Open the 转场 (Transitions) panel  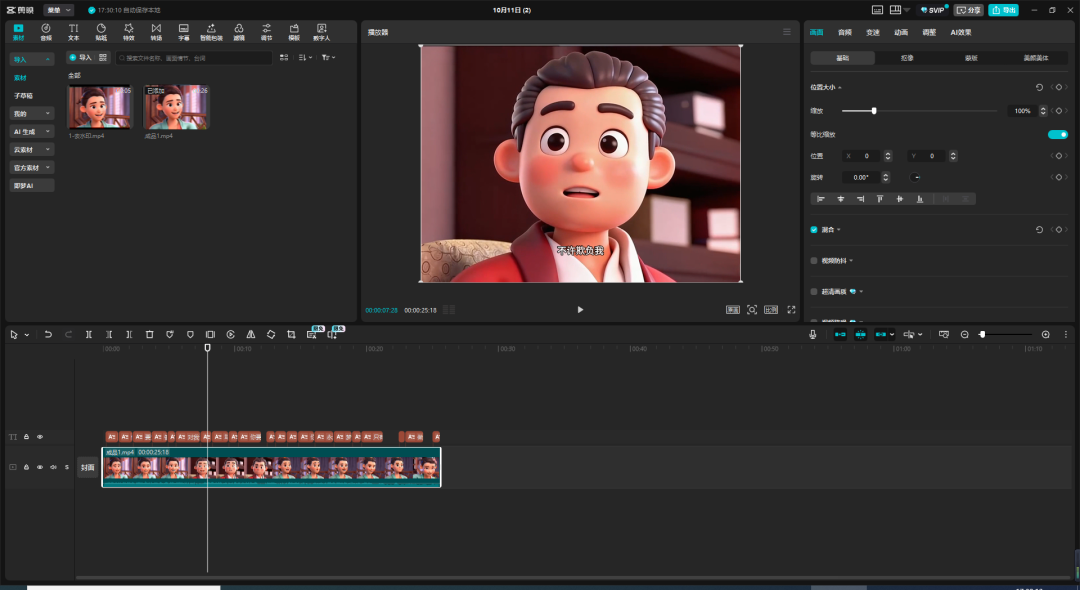coord(156,31)
